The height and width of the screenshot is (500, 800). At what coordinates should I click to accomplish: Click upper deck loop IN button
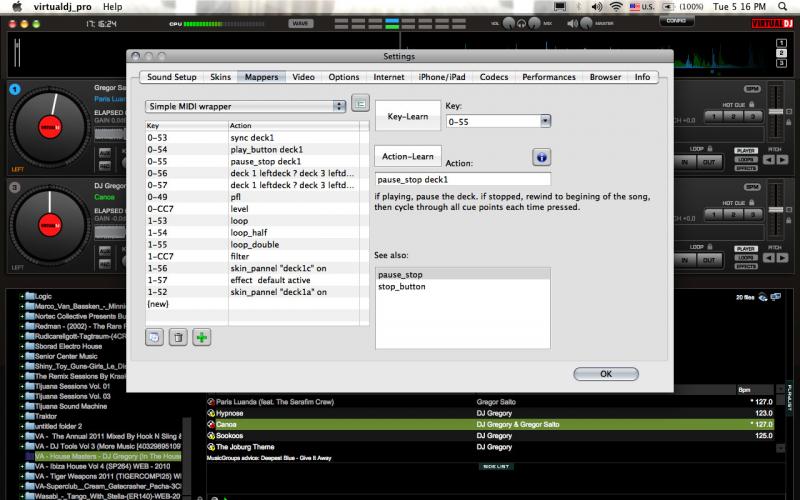coord(685,162)
